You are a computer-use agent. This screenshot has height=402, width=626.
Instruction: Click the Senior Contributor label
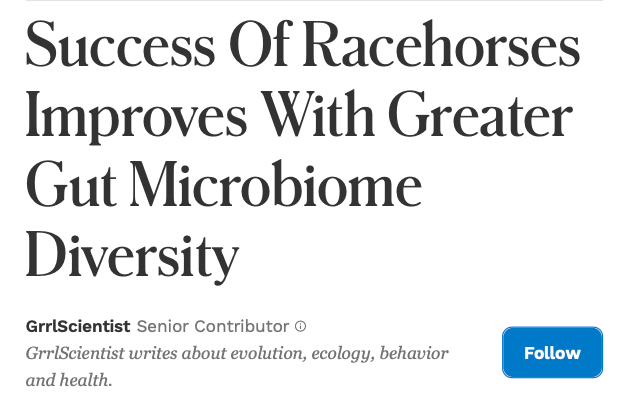tap(213, 327)
